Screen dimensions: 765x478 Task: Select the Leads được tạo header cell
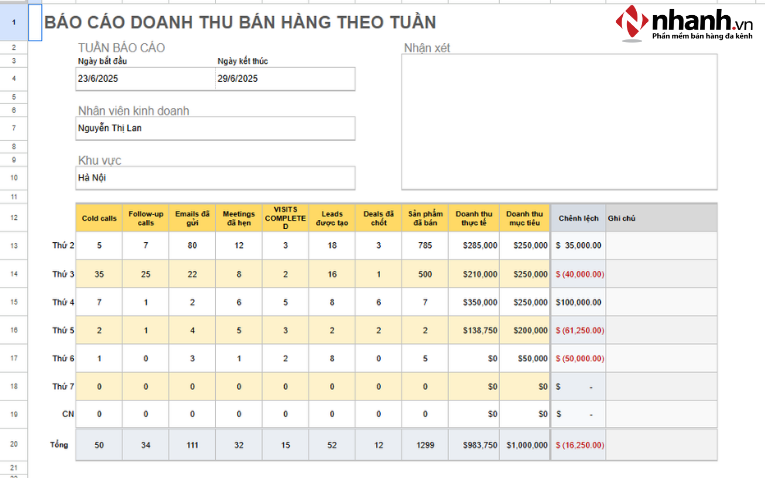(x=332, y=218)
